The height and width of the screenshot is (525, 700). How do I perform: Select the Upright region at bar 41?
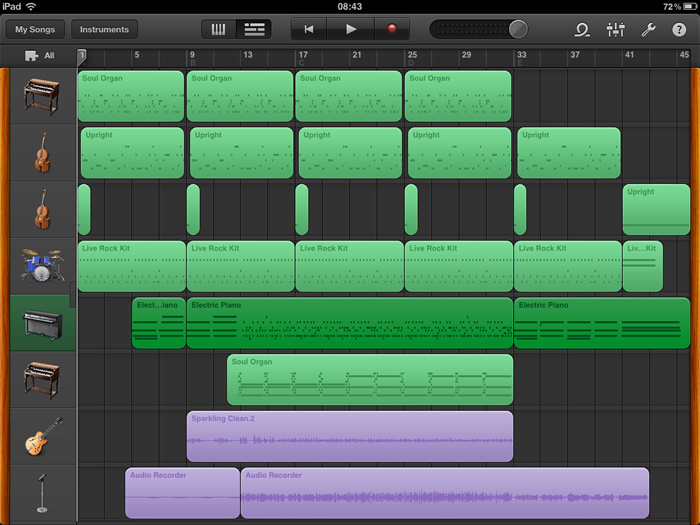pyautogui.click(x=656, y=209)
